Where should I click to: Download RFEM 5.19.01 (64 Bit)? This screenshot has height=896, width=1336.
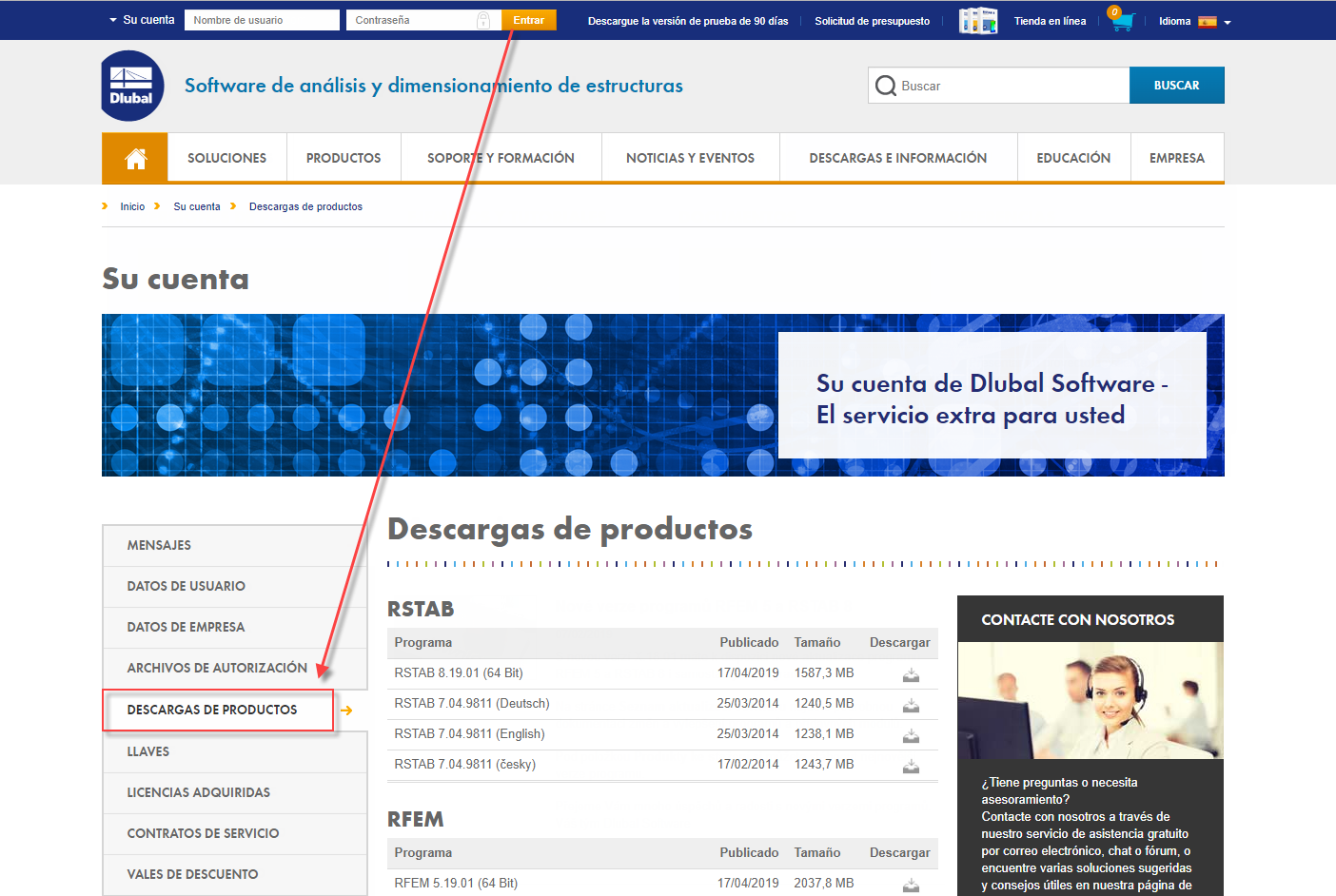click(x=911, y=885)
